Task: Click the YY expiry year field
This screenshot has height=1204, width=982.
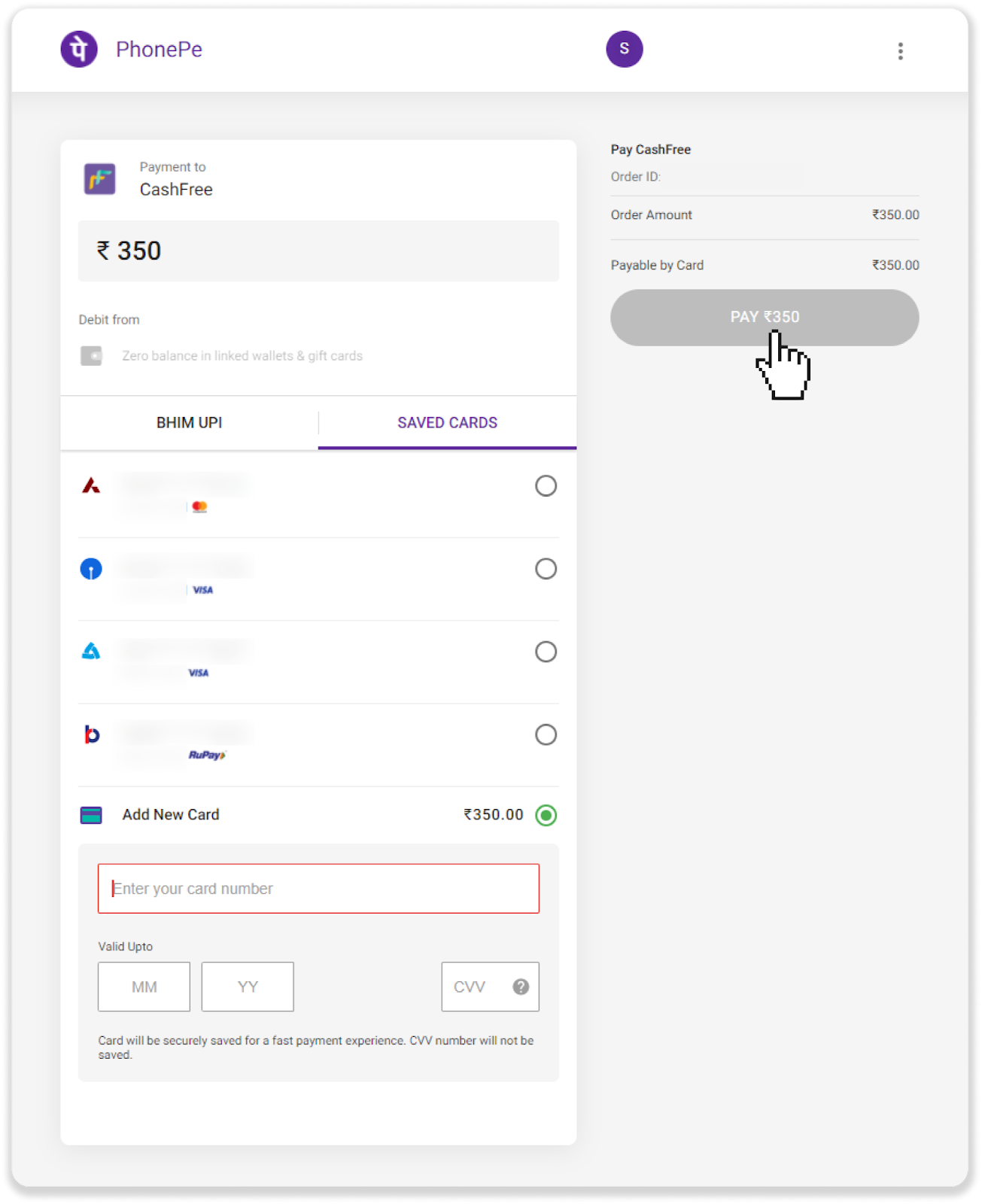Action: click(x=248, y=987)
